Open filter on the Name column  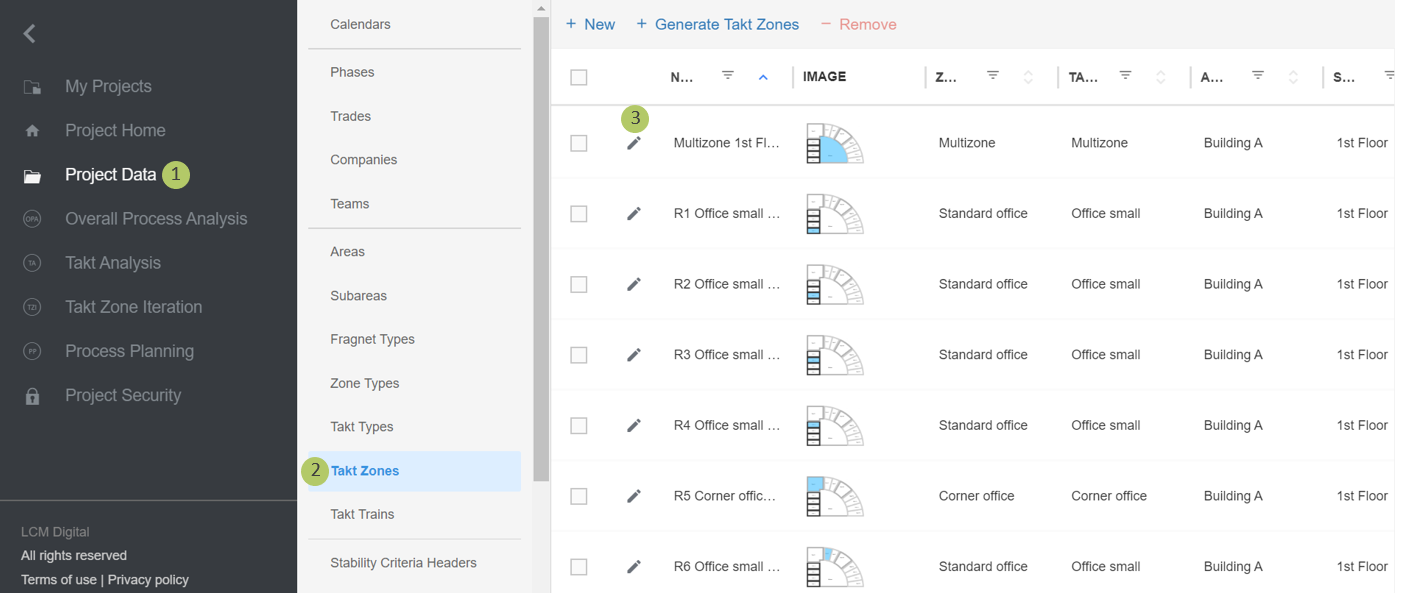[x=728, y=76]
